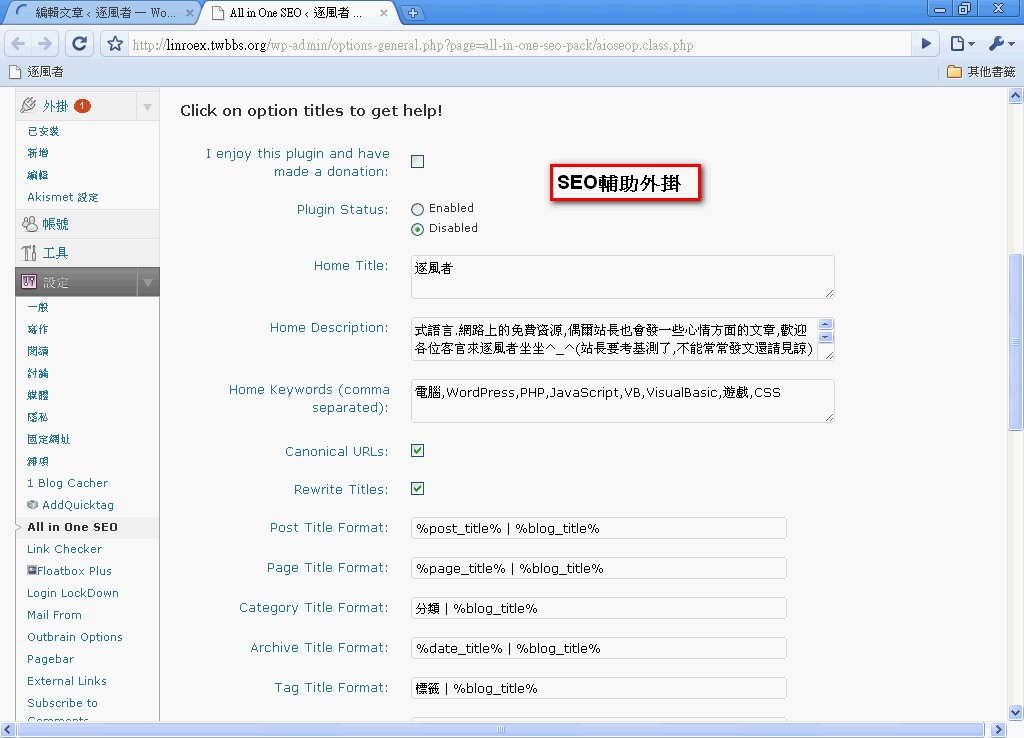Open a new tab with the plus button
1024x738 pixels.
coord(413,13)
